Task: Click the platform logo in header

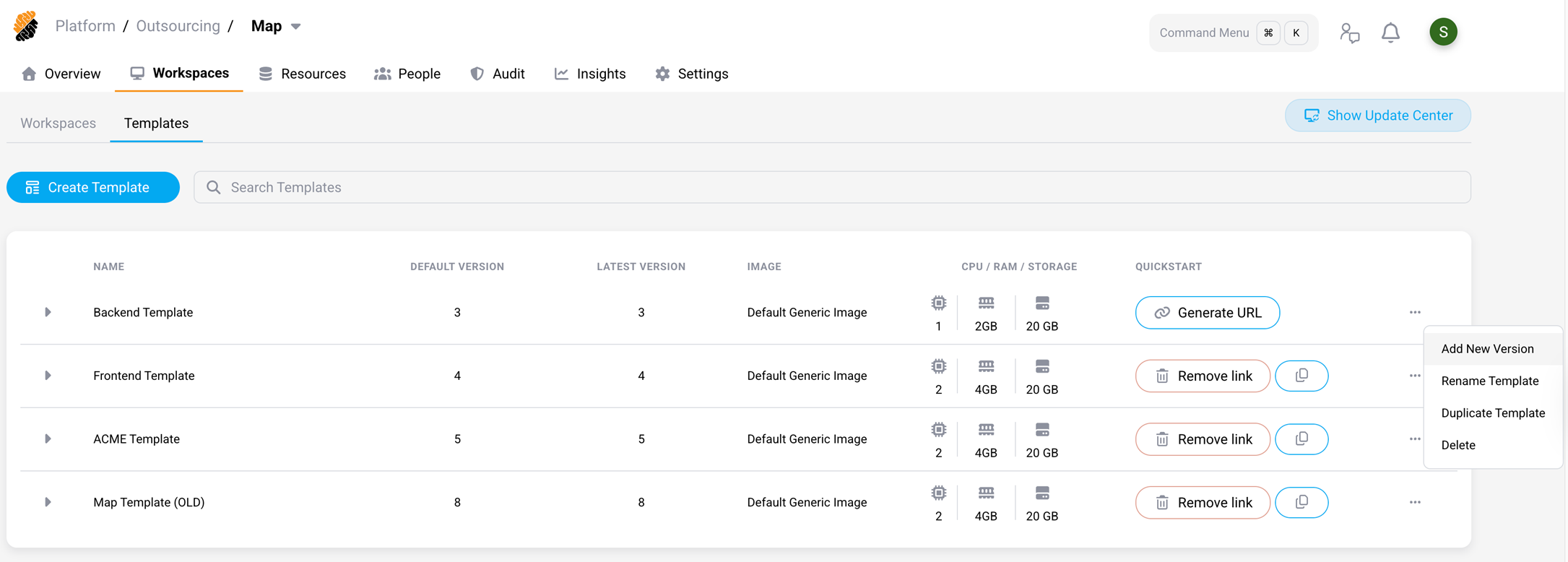Action: tap(26, 26)
